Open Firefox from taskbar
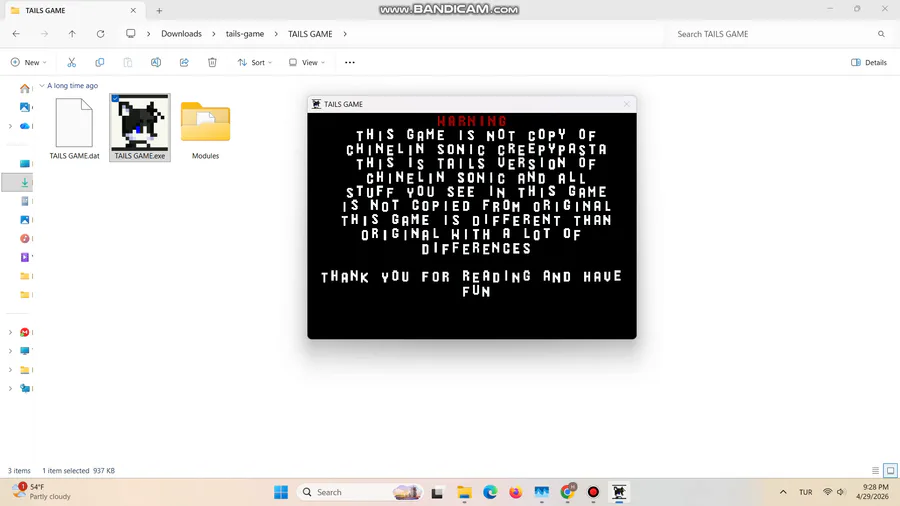 click(515, 492)
